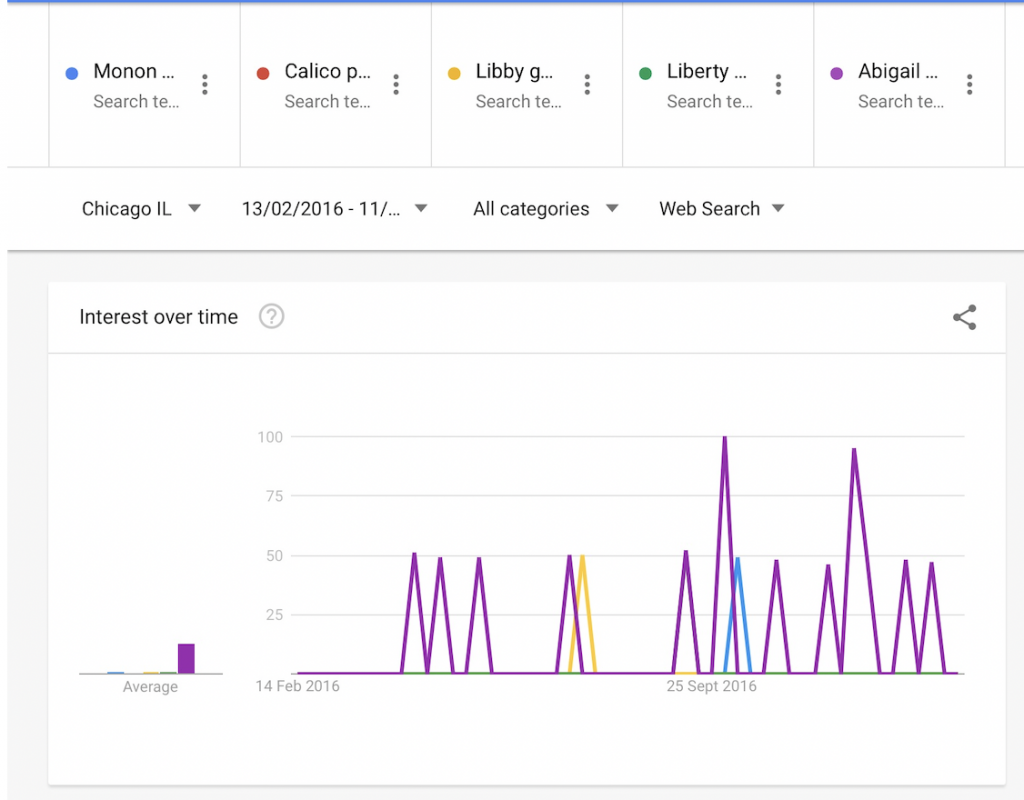
Task: Click the yellow spike in the chart
Action: click(582, 558)
